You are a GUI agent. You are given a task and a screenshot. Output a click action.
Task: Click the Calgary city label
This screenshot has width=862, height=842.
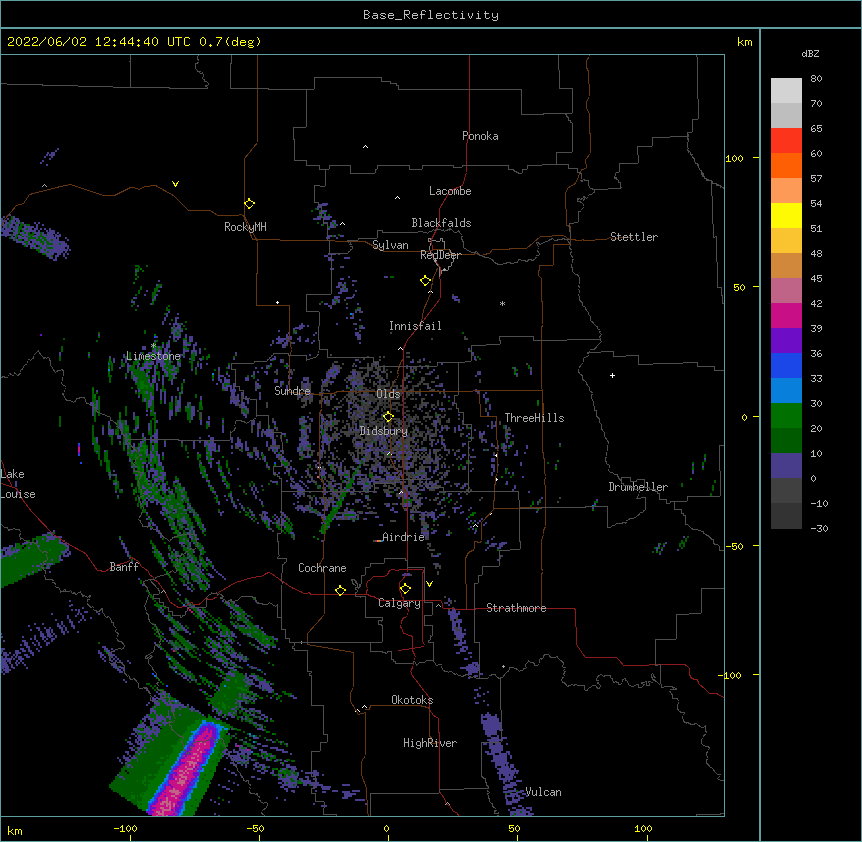(399, 603)
